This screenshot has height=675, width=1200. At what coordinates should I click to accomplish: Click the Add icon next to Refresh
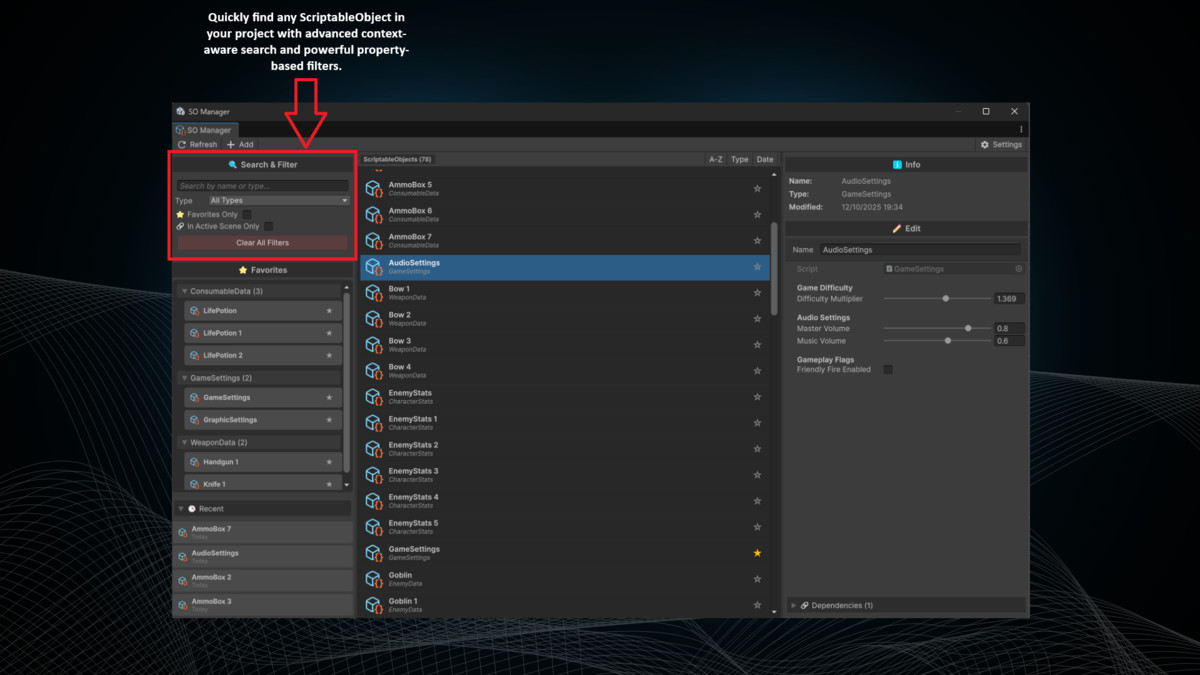[229, 144]
